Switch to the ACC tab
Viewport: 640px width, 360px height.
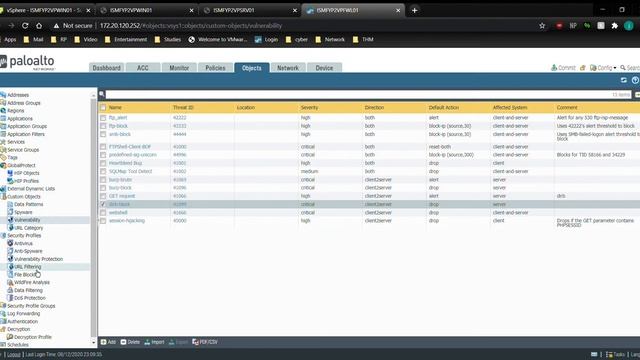coord(142,68)
